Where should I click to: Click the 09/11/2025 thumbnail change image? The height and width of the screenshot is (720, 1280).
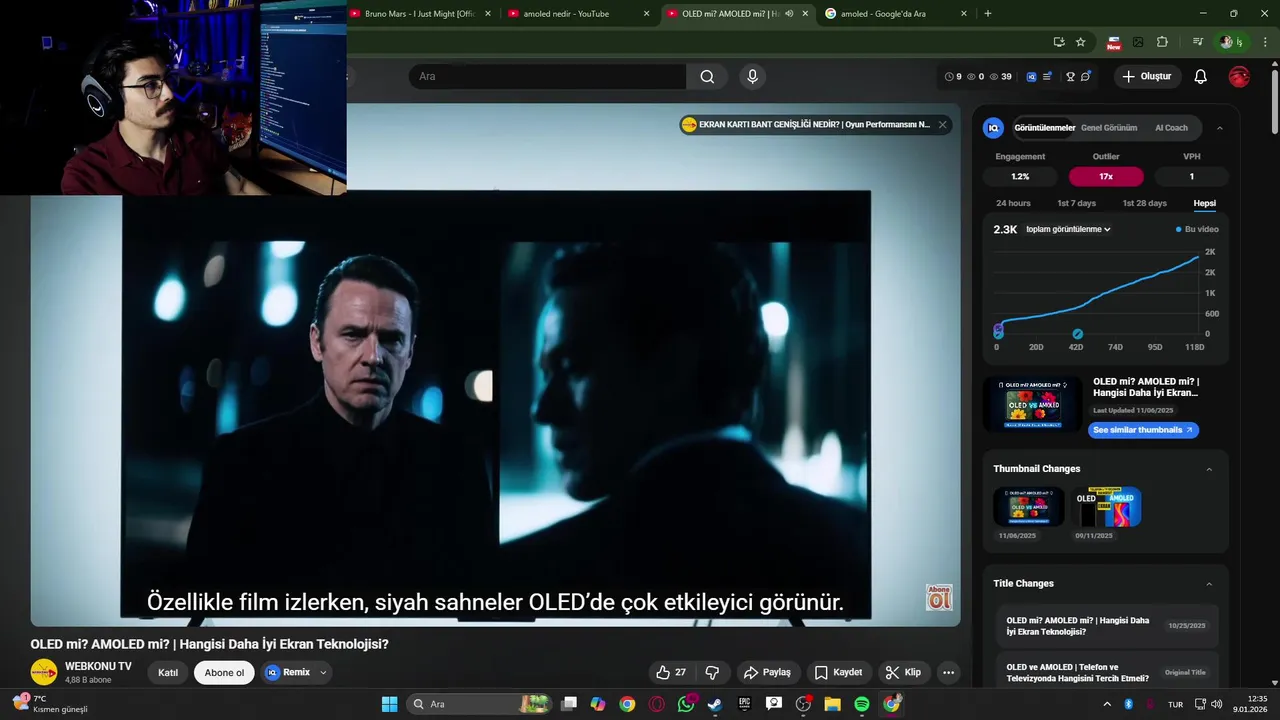[x=1106, y=507]
